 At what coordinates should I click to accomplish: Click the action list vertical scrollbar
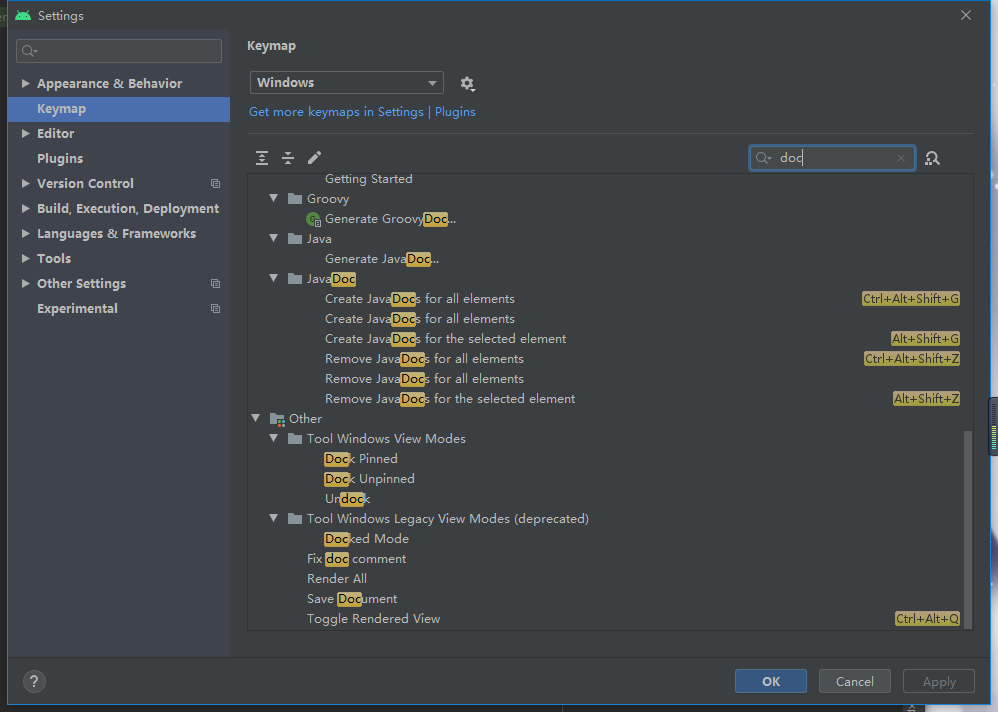pos(968,528)
